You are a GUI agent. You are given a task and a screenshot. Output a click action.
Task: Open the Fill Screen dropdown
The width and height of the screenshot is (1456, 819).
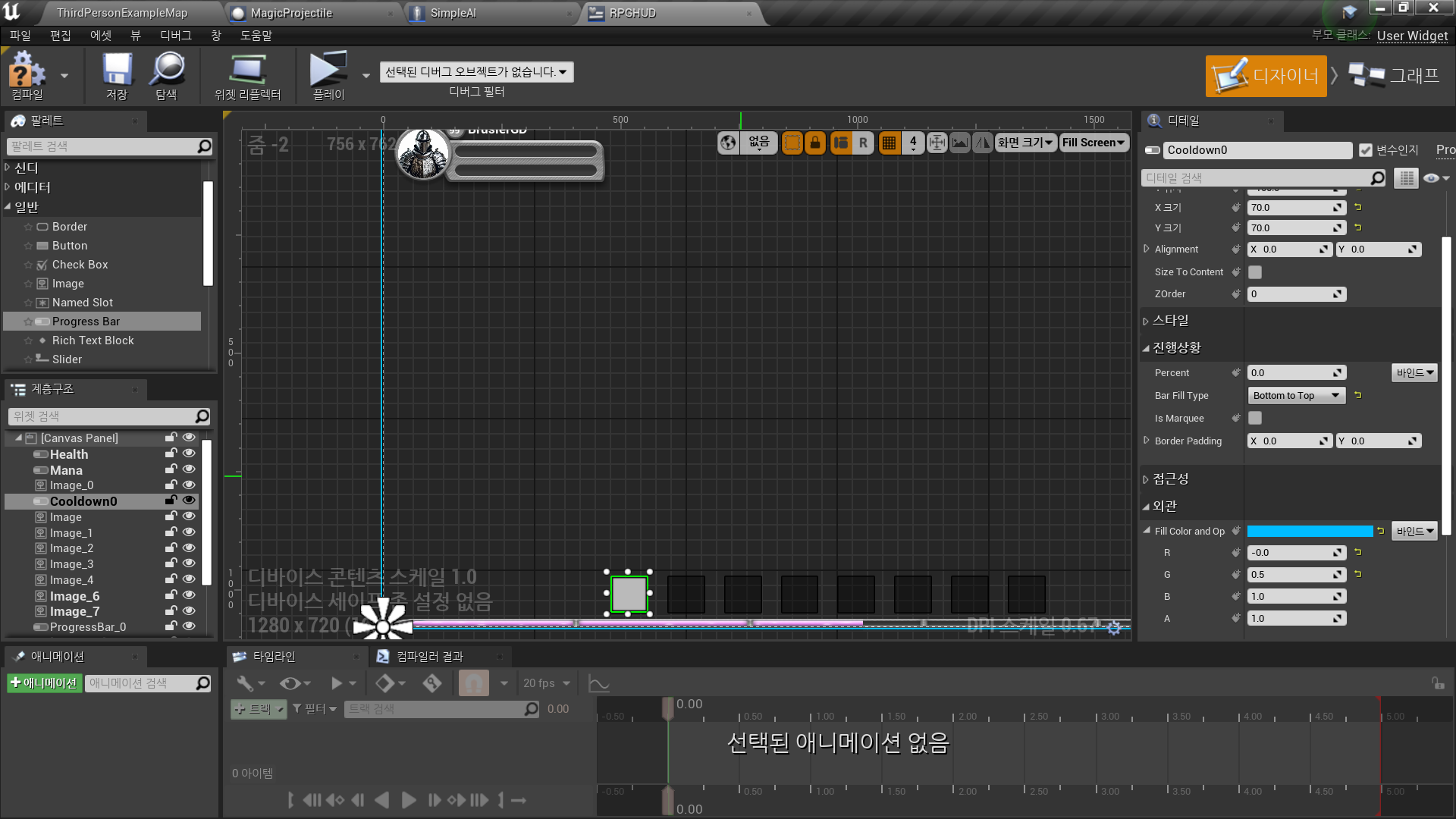[x=1094, y=143]
